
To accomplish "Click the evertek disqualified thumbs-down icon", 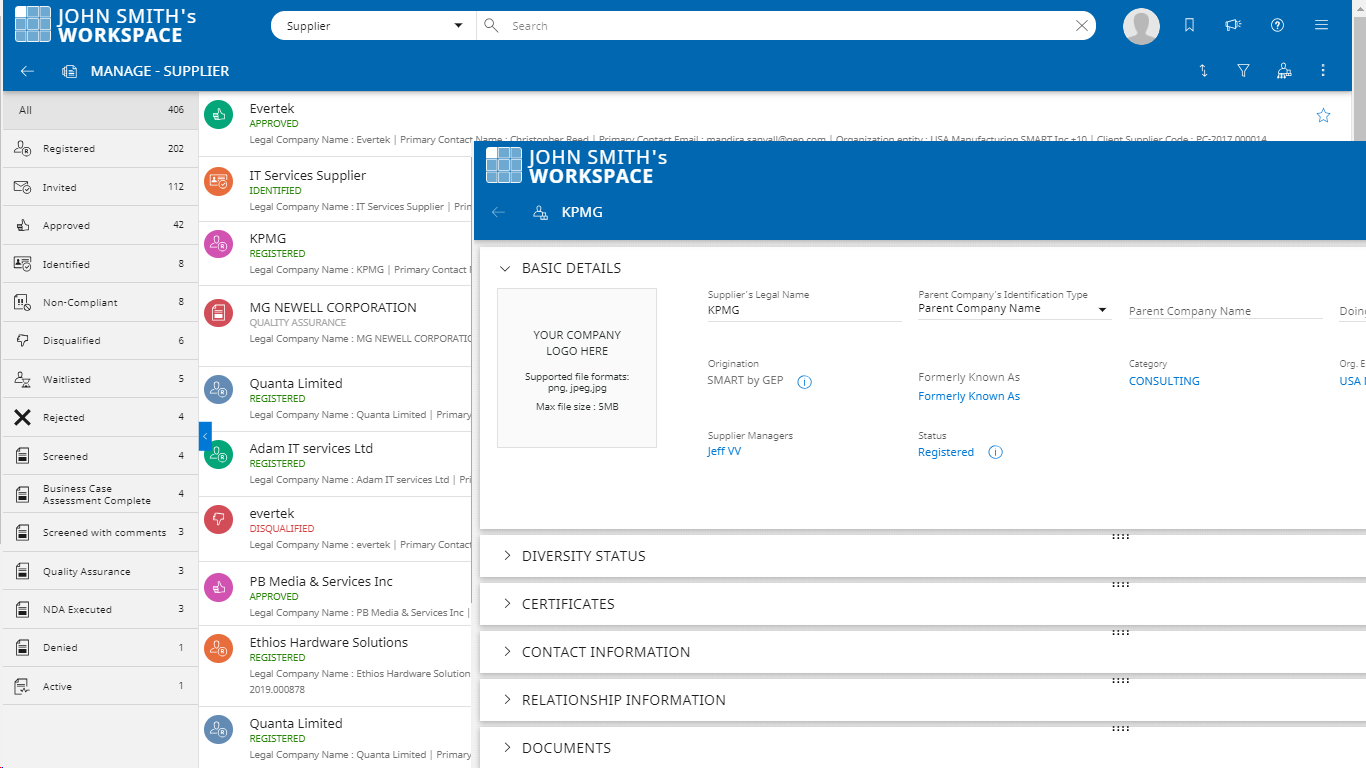I will pos(218,519).
